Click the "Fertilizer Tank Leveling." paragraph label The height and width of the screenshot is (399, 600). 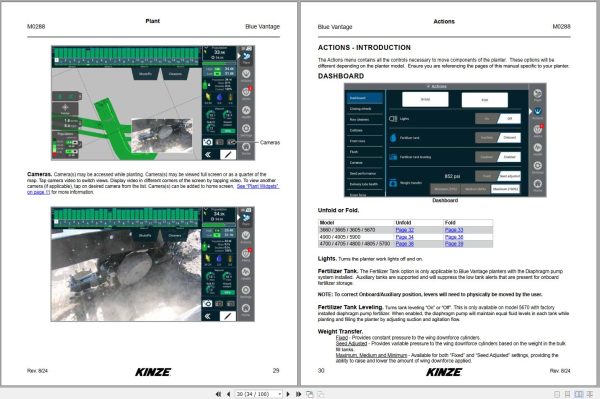point(350,307)
